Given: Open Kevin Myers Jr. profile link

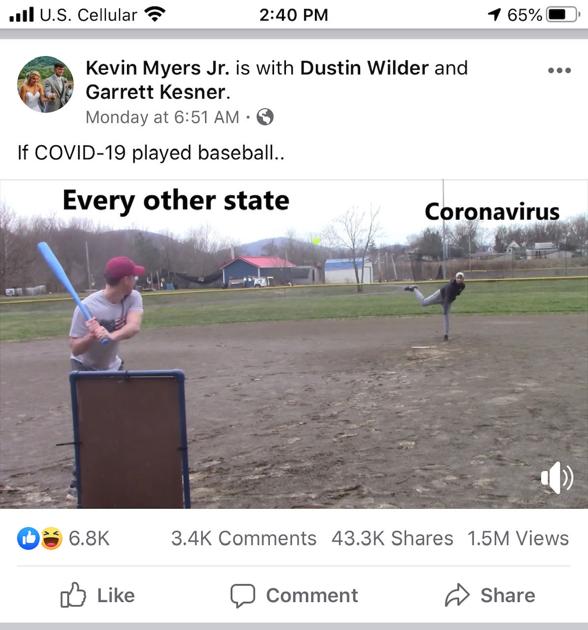Looking at the screenshot, I should [158, 68].
